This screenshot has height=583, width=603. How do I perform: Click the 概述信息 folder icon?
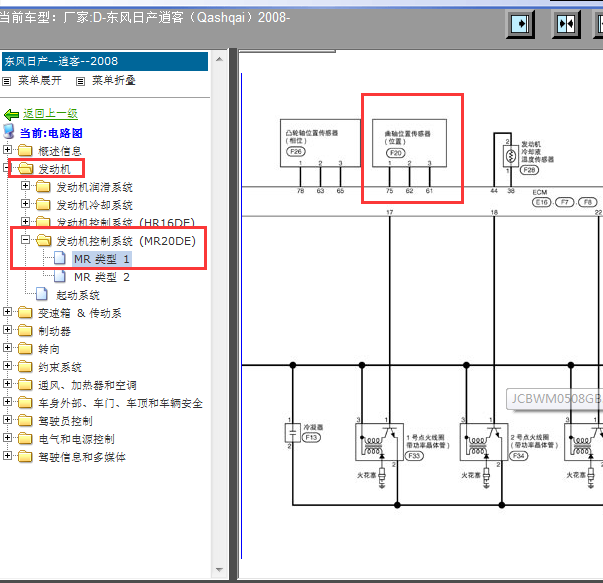25,150
